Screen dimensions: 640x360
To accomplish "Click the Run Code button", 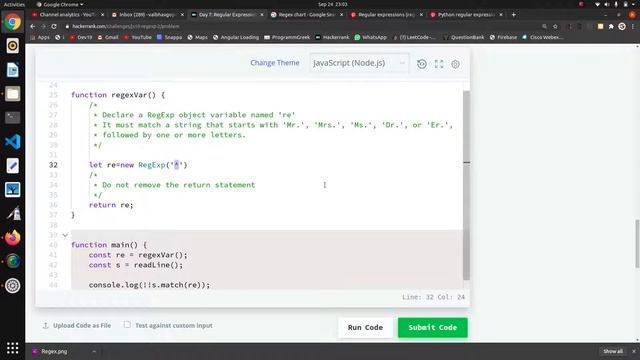I will coord(365,327).
